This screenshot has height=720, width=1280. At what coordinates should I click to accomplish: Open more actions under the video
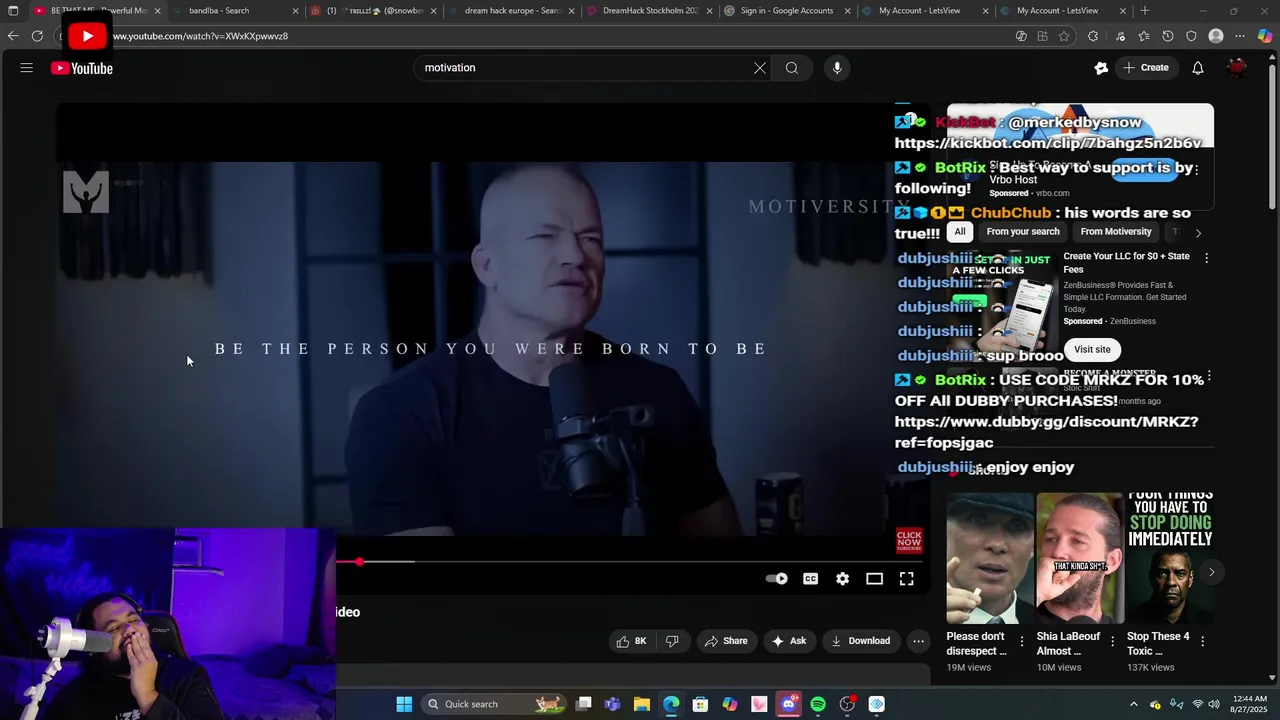[x=918, y=641]
